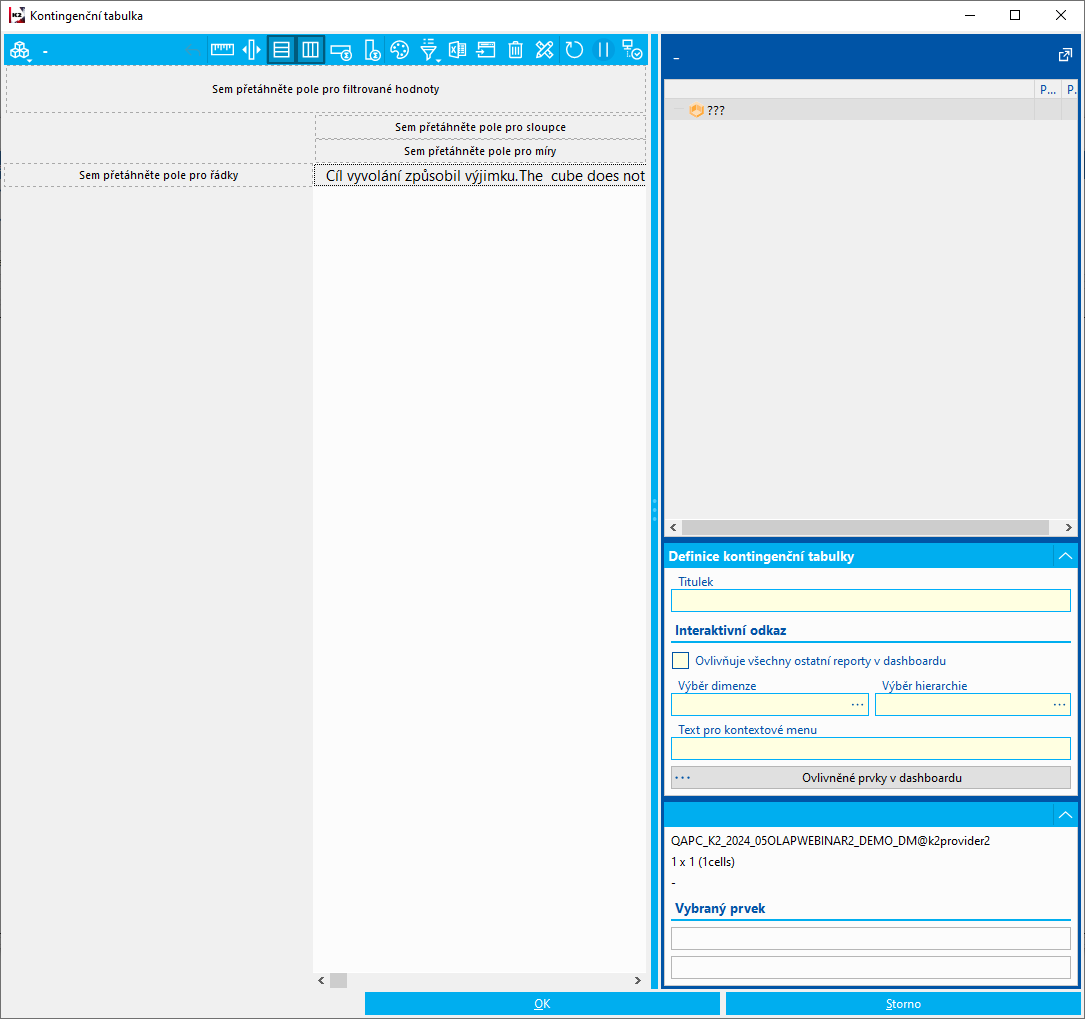
Task: Open the cube selection icon menu
Action: 20,51
